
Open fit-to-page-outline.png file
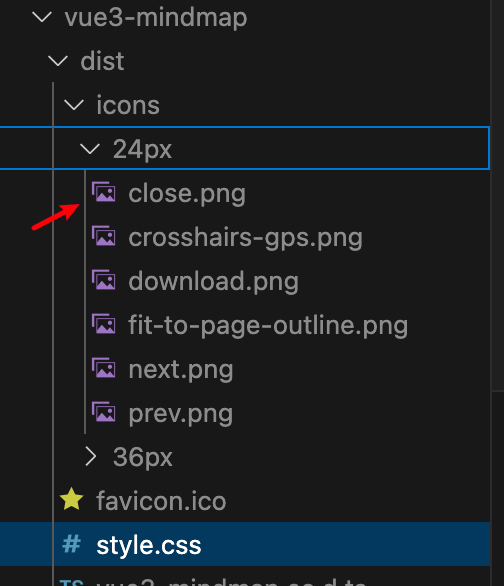pyautogui.click(x=268, y=326)
